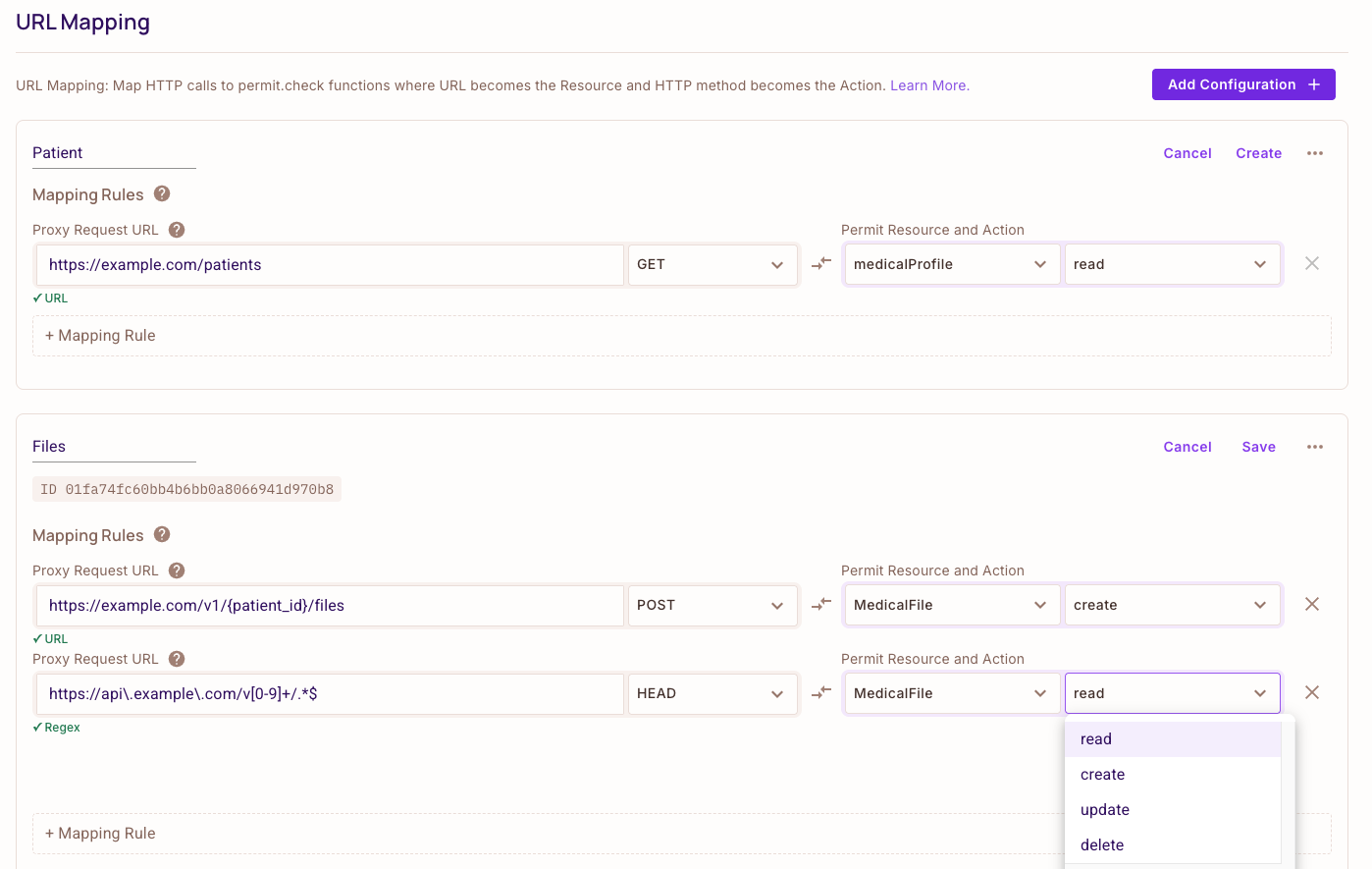Cancel the Files configuration edits
Image resolution: width=1372 pixels, height=869 pixels.
coord(1187,447)
